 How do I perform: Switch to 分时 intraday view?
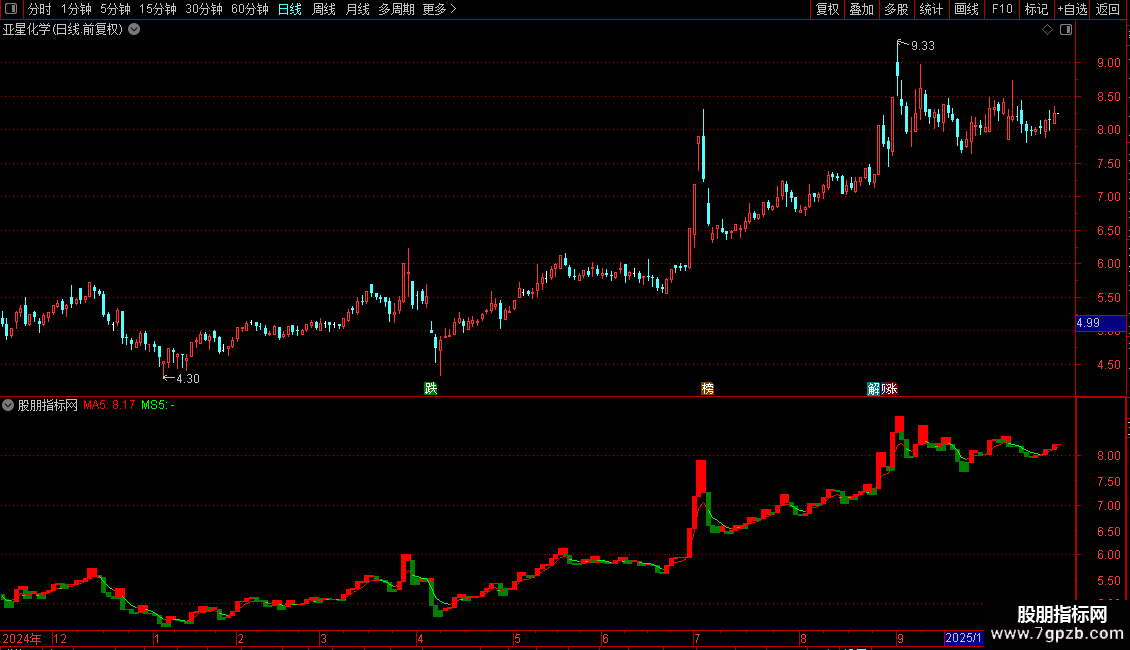tap(40, 9)
